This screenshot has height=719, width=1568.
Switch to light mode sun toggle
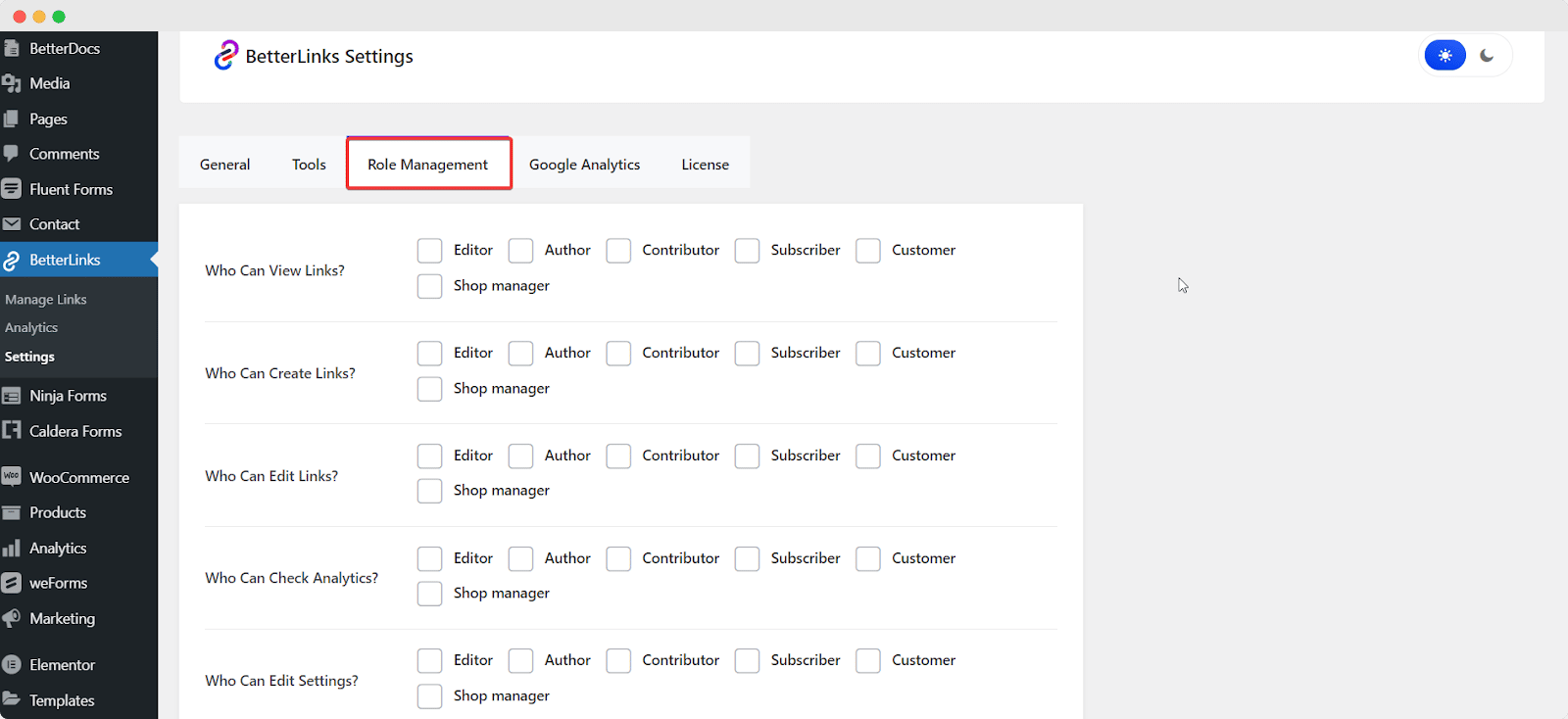1445,56
